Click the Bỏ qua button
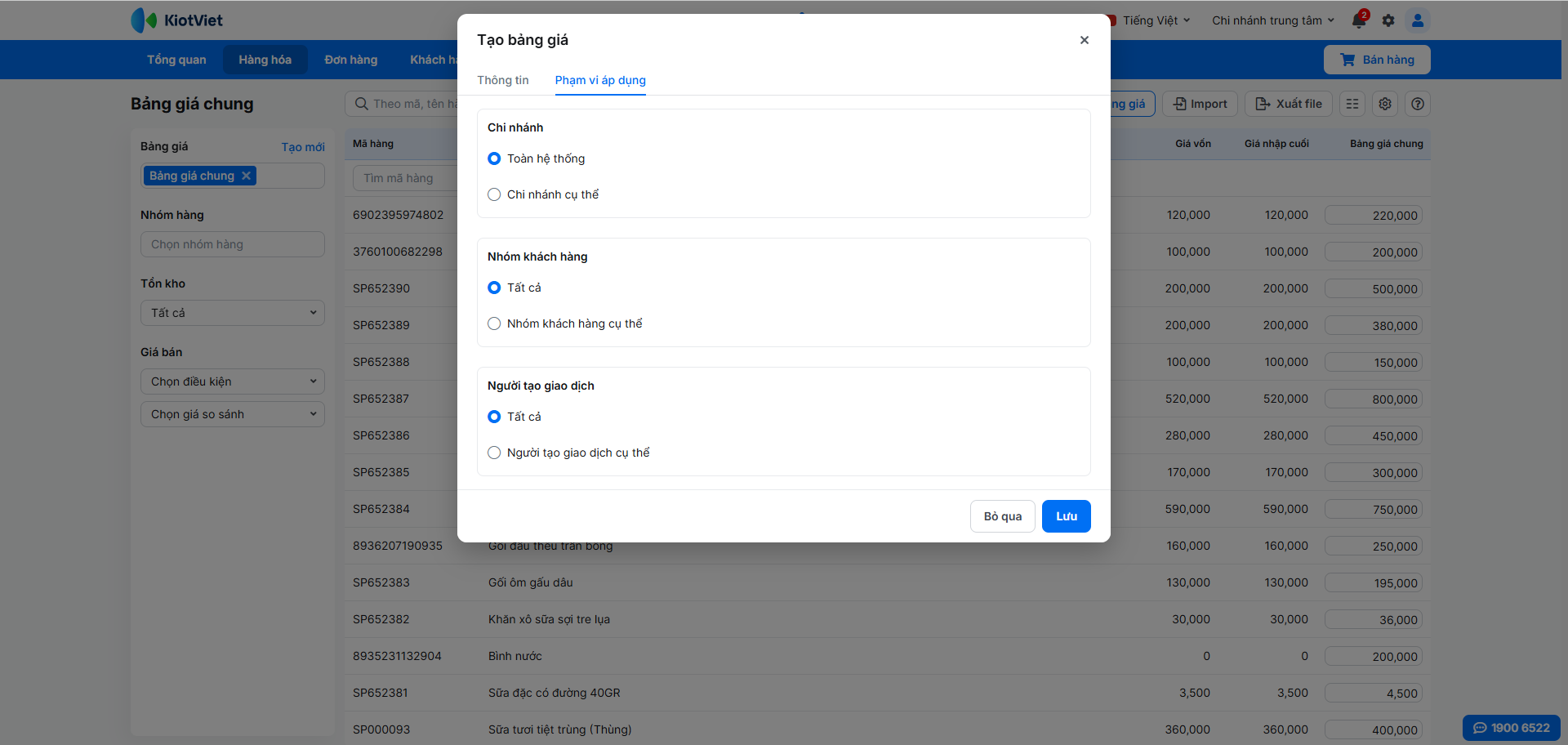 pyautogui.click(x=1003, y=516)
